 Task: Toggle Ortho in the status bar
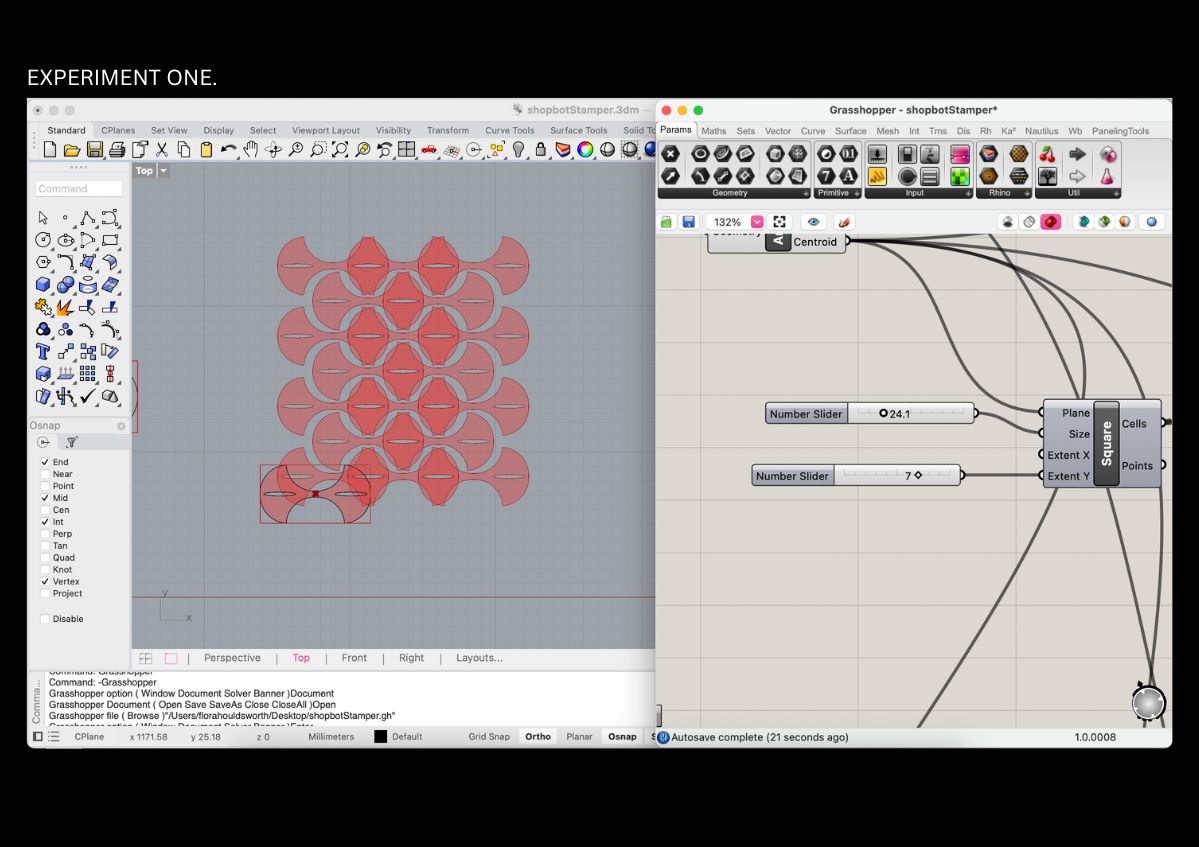click(x=538, y=737)
